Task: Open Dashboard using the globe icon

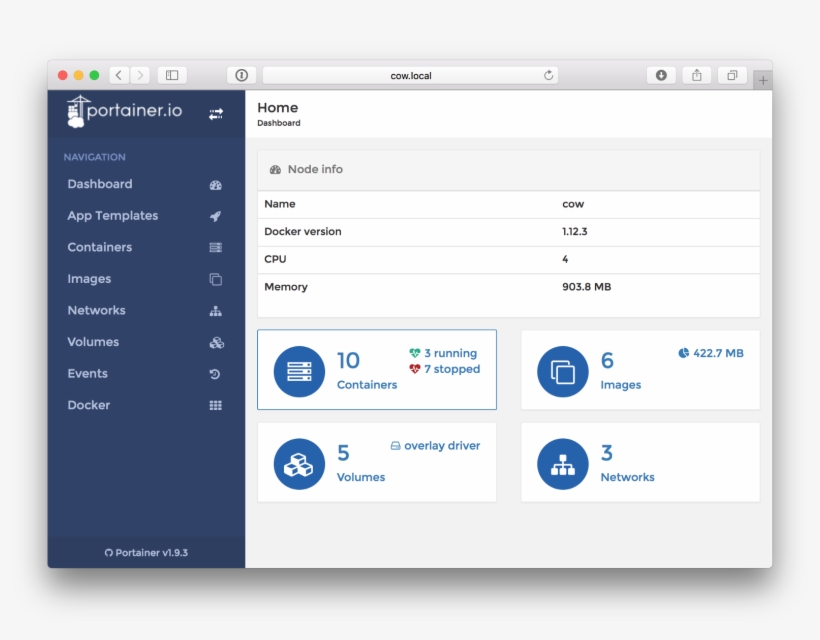Action: click(x=215, y=185)
